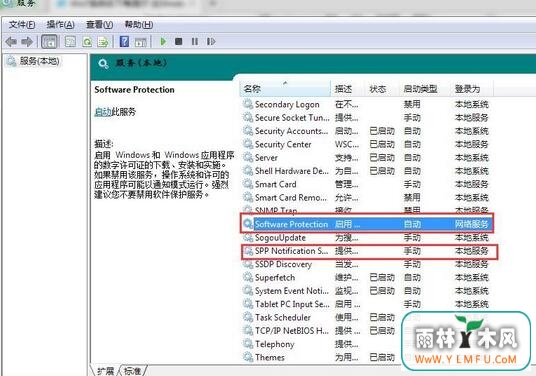536x376 pixels.
Task: Sort by the 名称 column header
Action: (285, 89)
